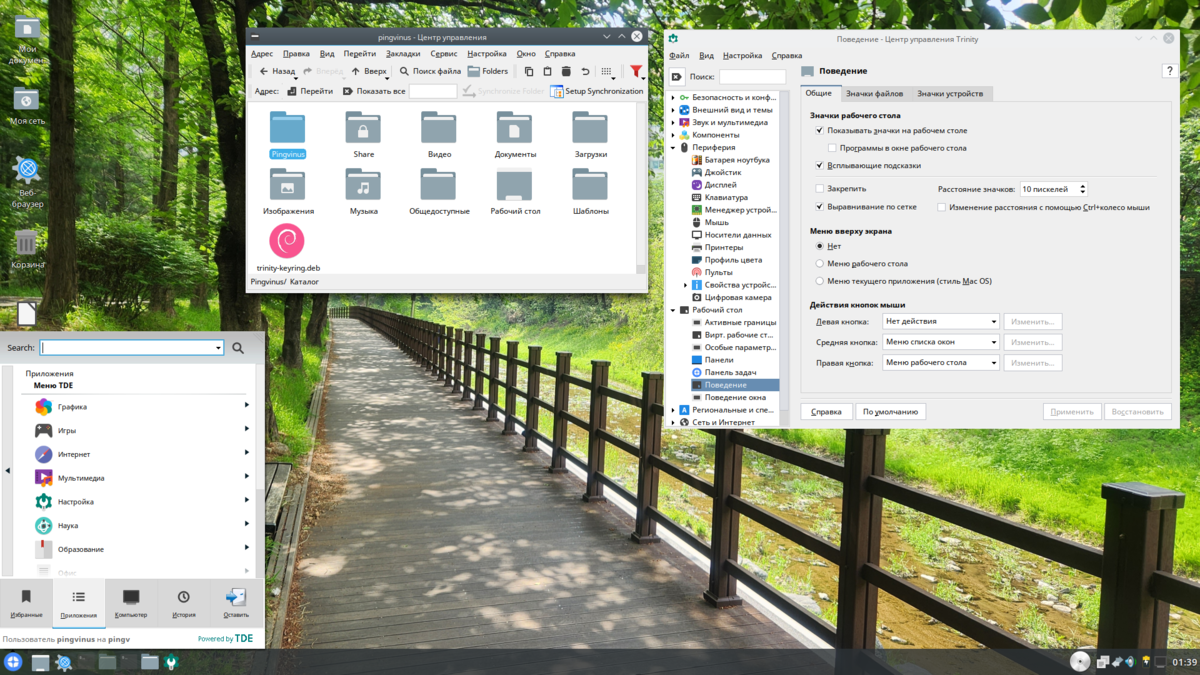This screenshot has height=675, width=1200.
Task: Open the Компьютер tab in TDE menu
Action: pos(131,603)
